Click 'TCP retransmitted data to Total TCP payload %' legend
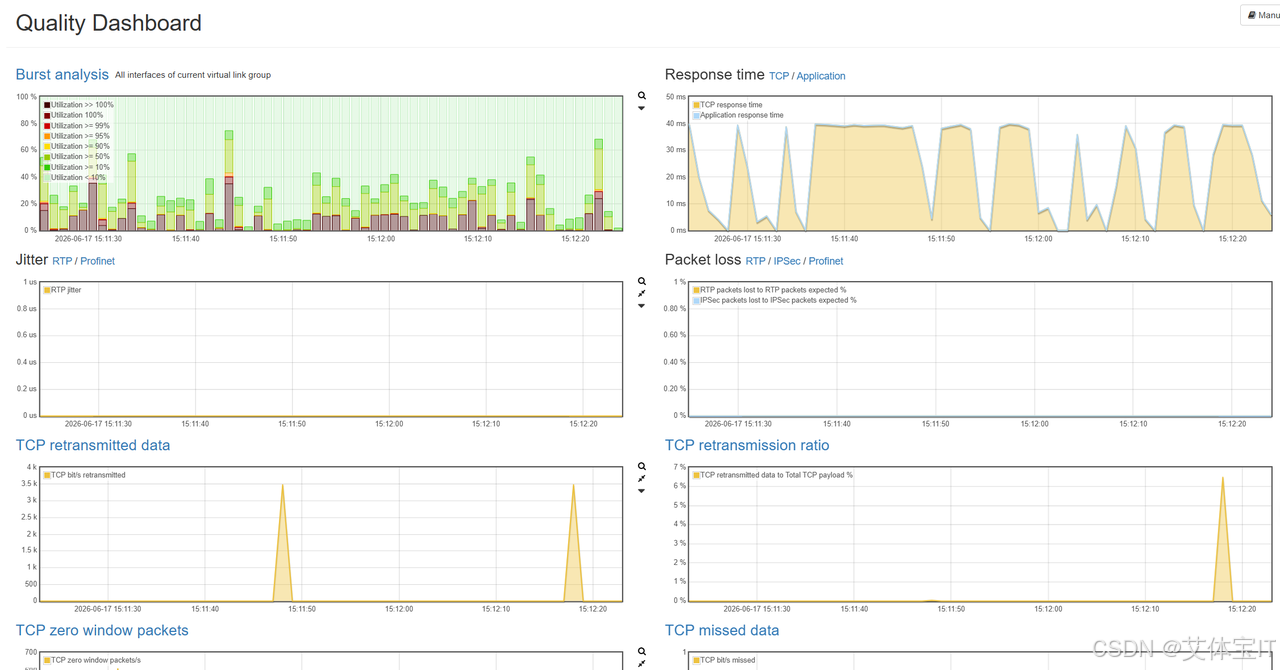This screenshot has width=1280, height=670. tap(774, 475)
